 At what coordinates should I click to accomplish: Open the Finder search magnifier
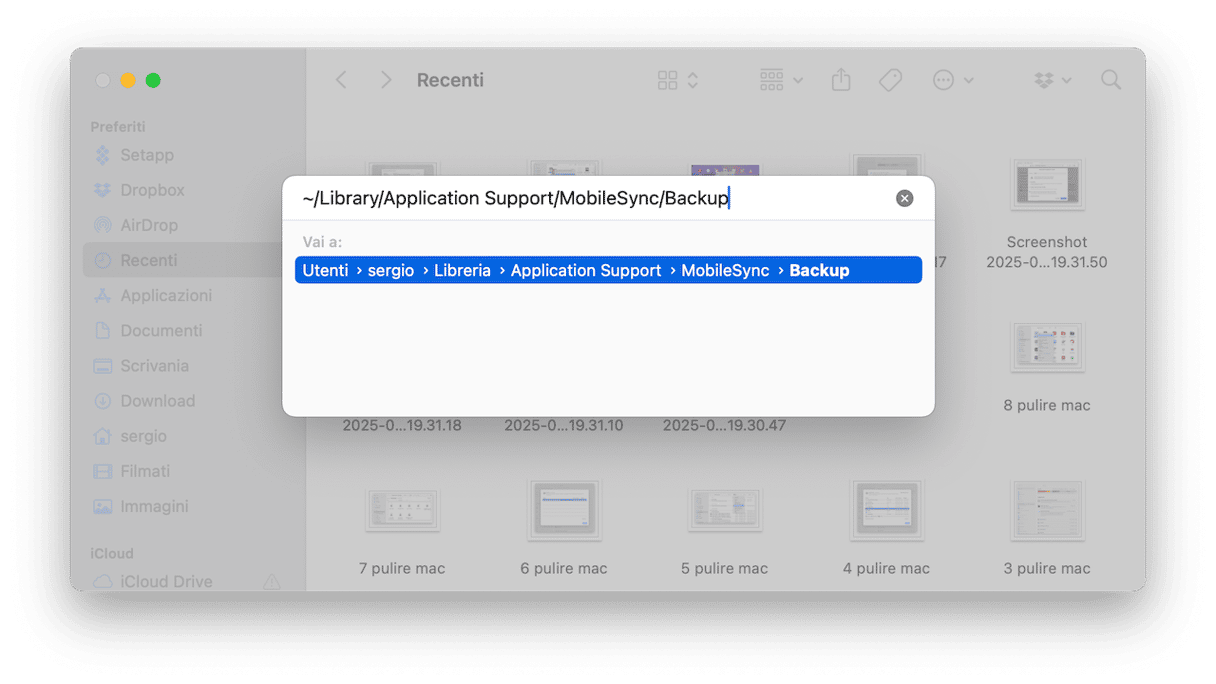1110,80
